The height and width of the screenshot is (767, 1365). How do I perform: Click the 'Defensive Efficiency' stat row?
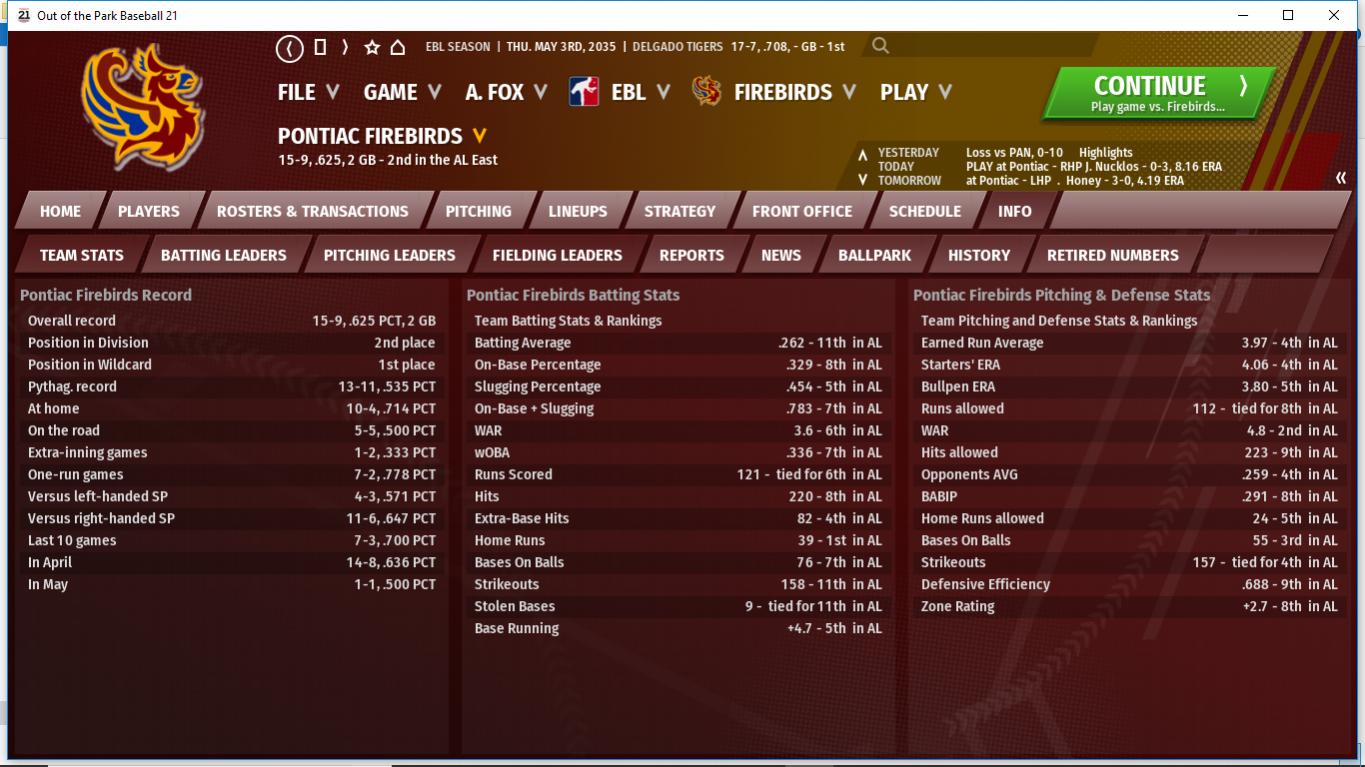[1130, 585]
